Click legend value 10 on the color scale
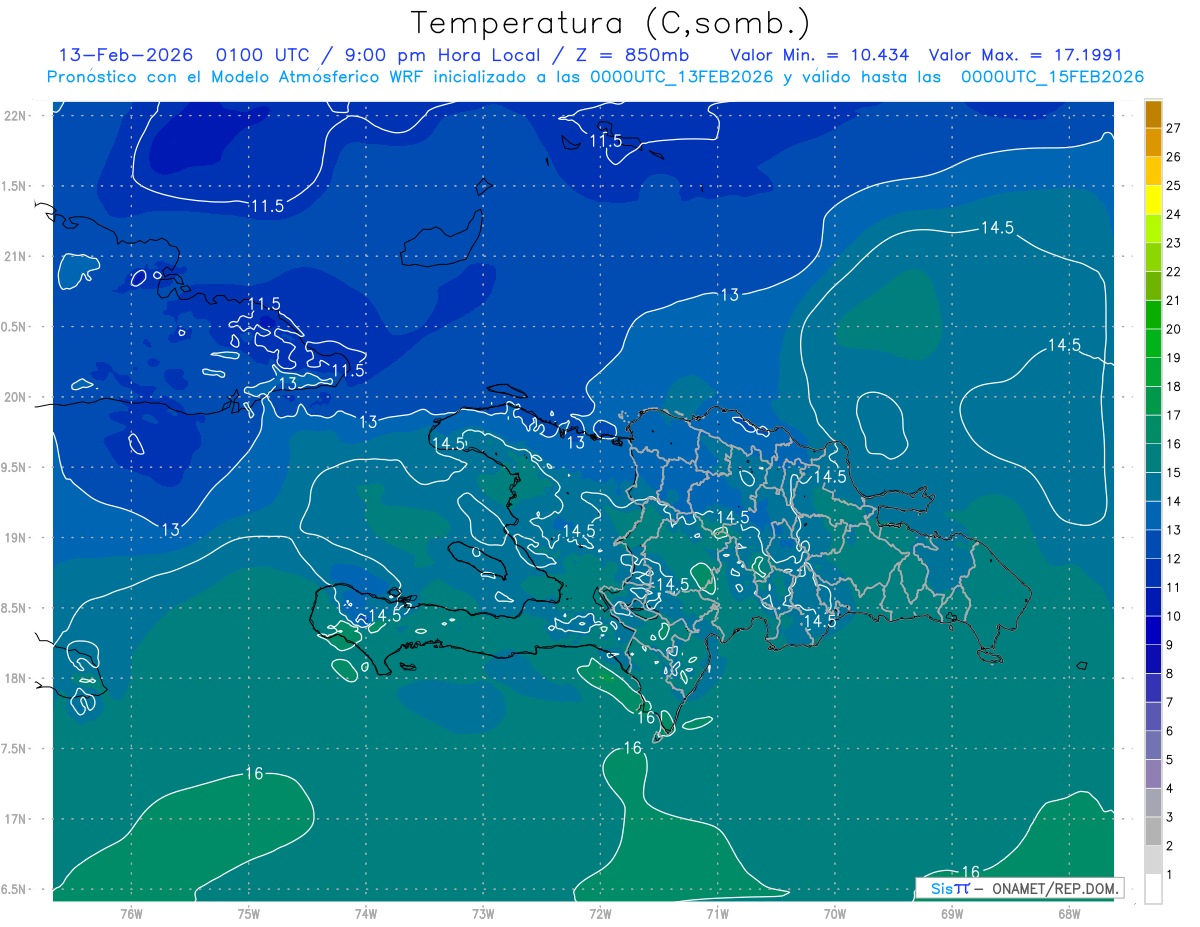 point(1173,616)
